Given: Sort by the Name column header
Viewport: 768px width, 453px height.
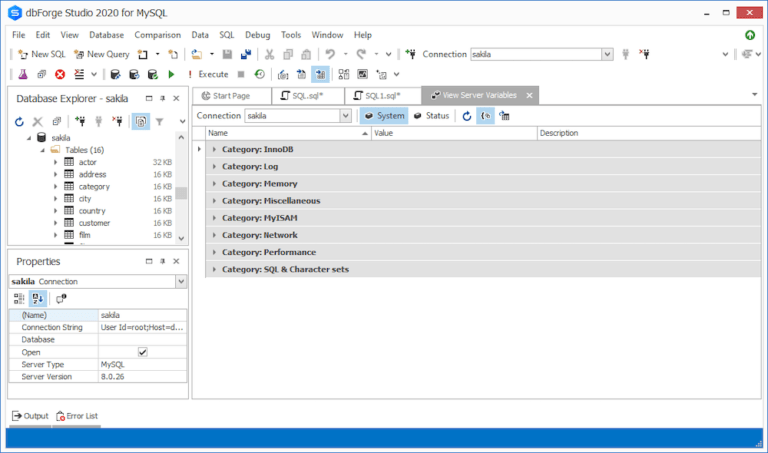Looking at the screenshot, I should pos(288,133).
